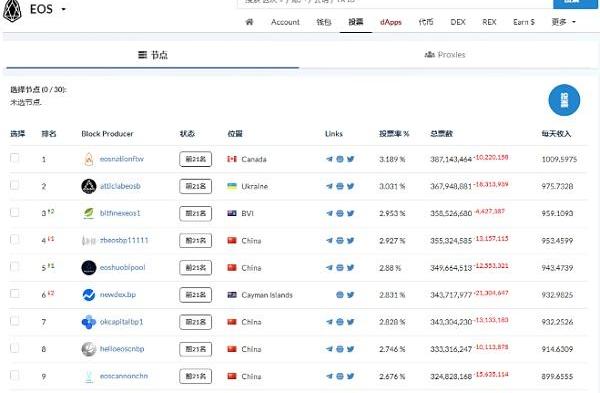The width and height of the screenshot is (600, 393).
Task: Click the website globe icon for eoscannonchn
Action: pyautogui.click(x=340, y=377)
